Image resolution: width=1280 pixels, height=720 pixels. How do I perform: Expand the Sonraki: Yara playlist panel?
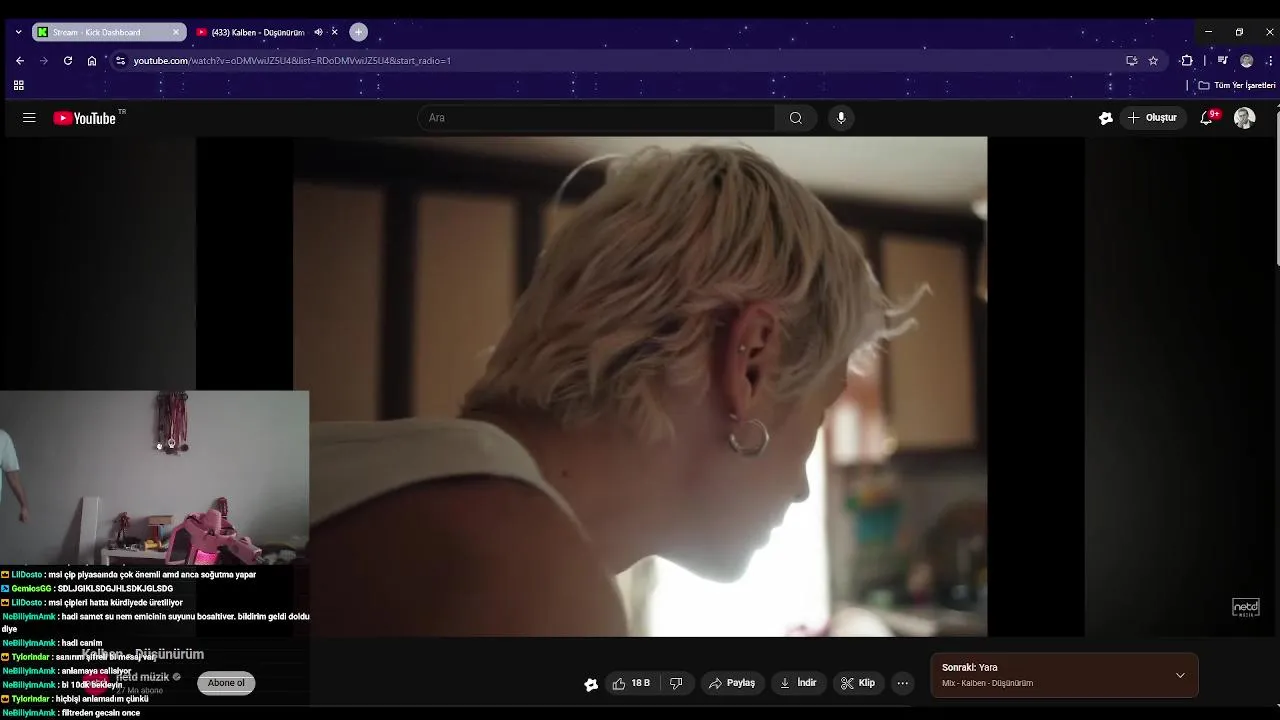click(x=1180, y=675)
